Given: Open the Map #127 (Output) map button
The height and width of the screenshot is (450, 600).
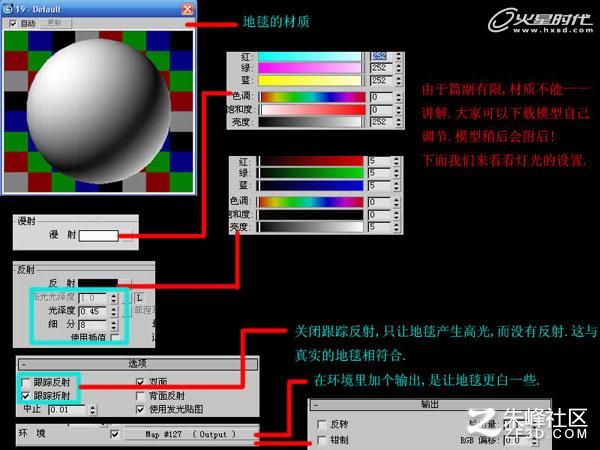Looking at the screenshot, I should [191, 434].
